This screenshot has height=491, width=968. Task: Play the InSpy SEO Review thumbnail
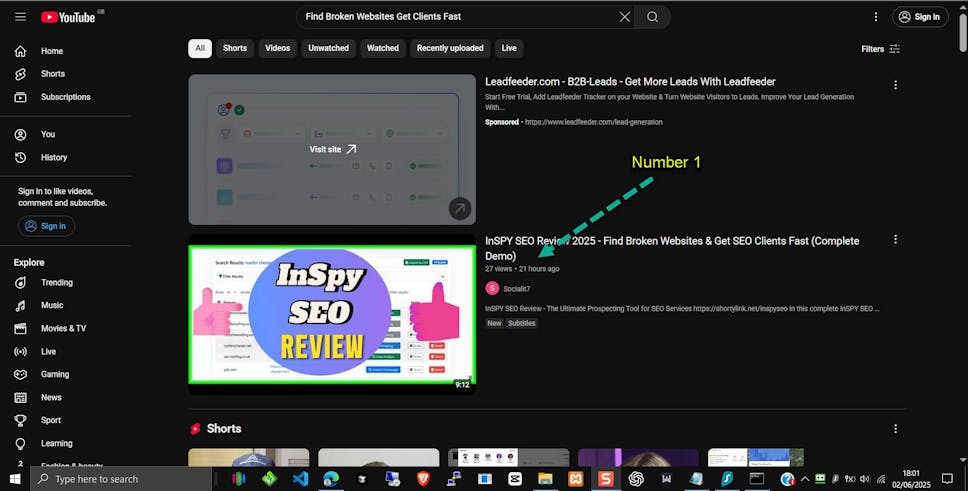[332, 314]
